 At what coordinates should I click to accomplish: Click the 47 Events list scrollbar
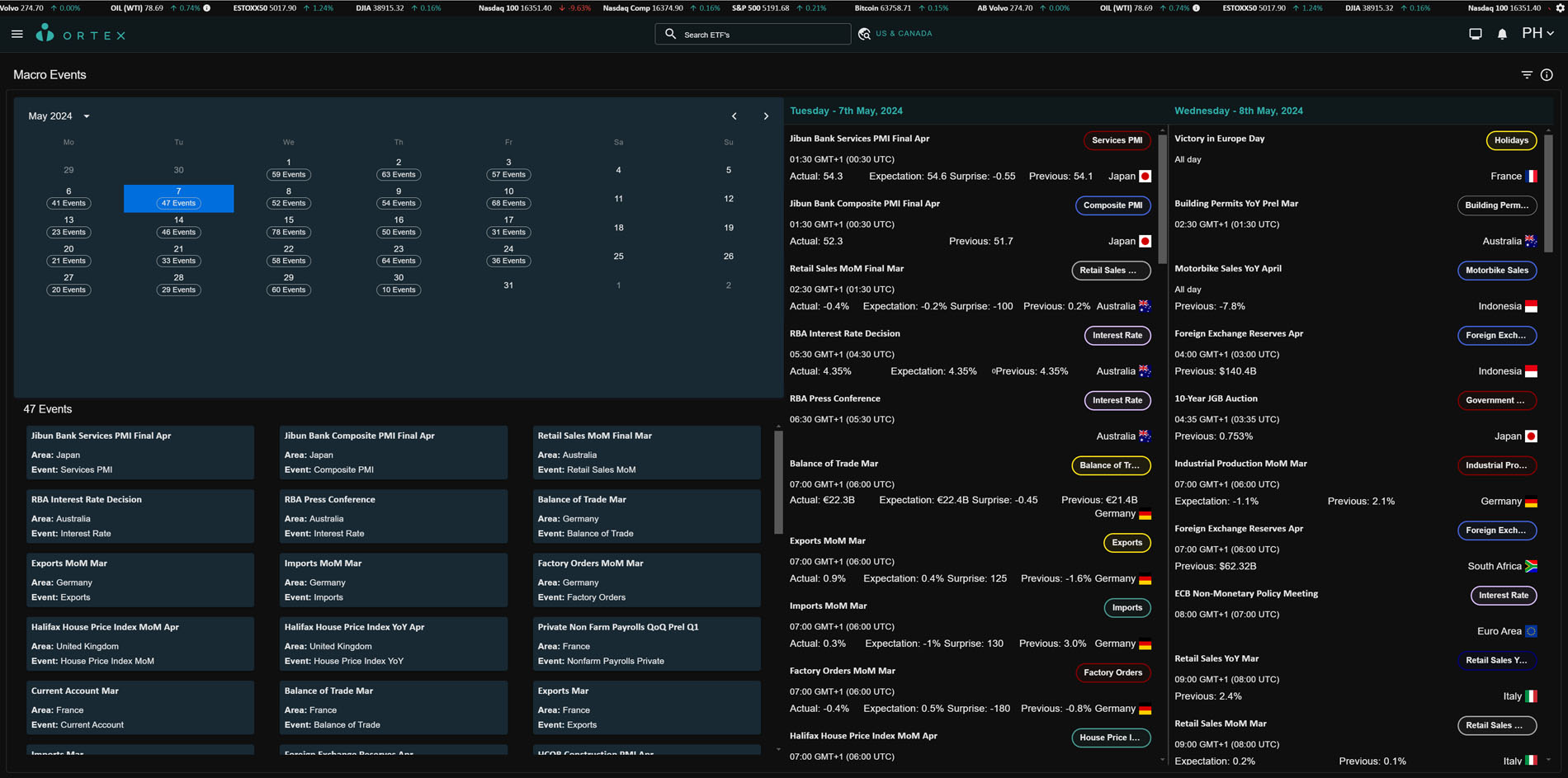click(x=777, y=483)
